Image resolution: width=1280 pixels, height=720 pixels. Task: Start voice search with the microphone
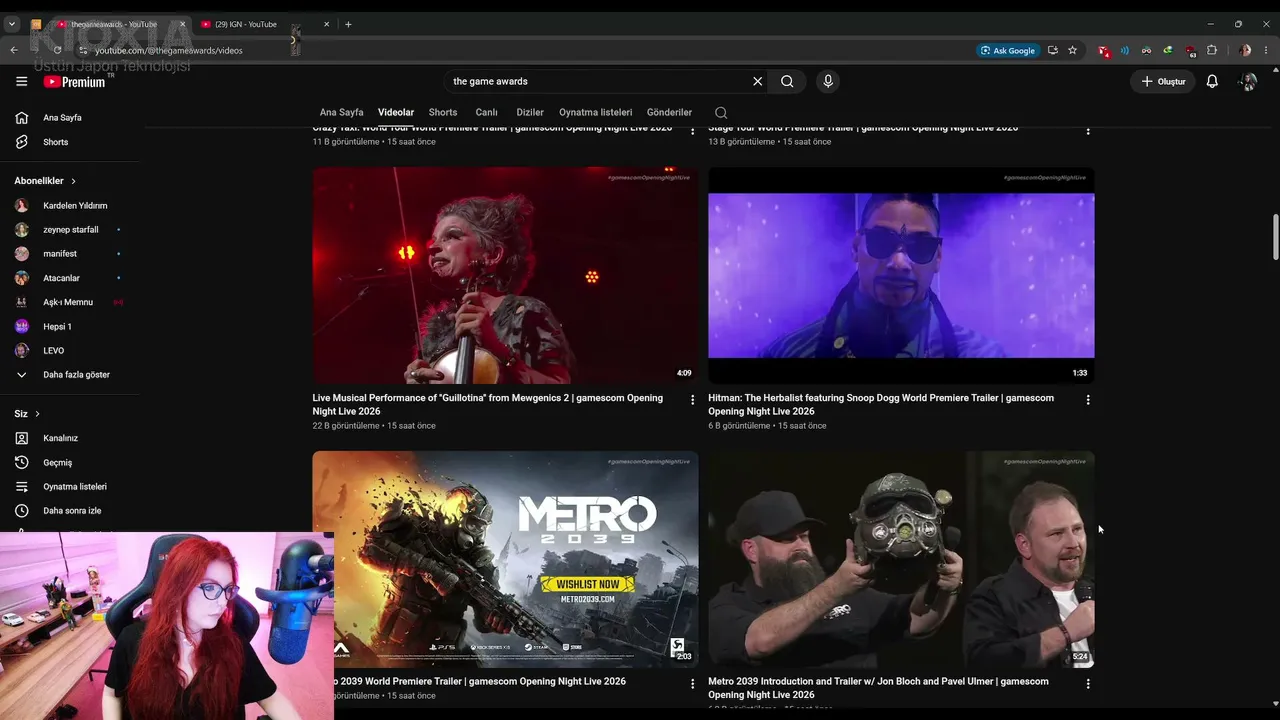[x=827, y=81]
